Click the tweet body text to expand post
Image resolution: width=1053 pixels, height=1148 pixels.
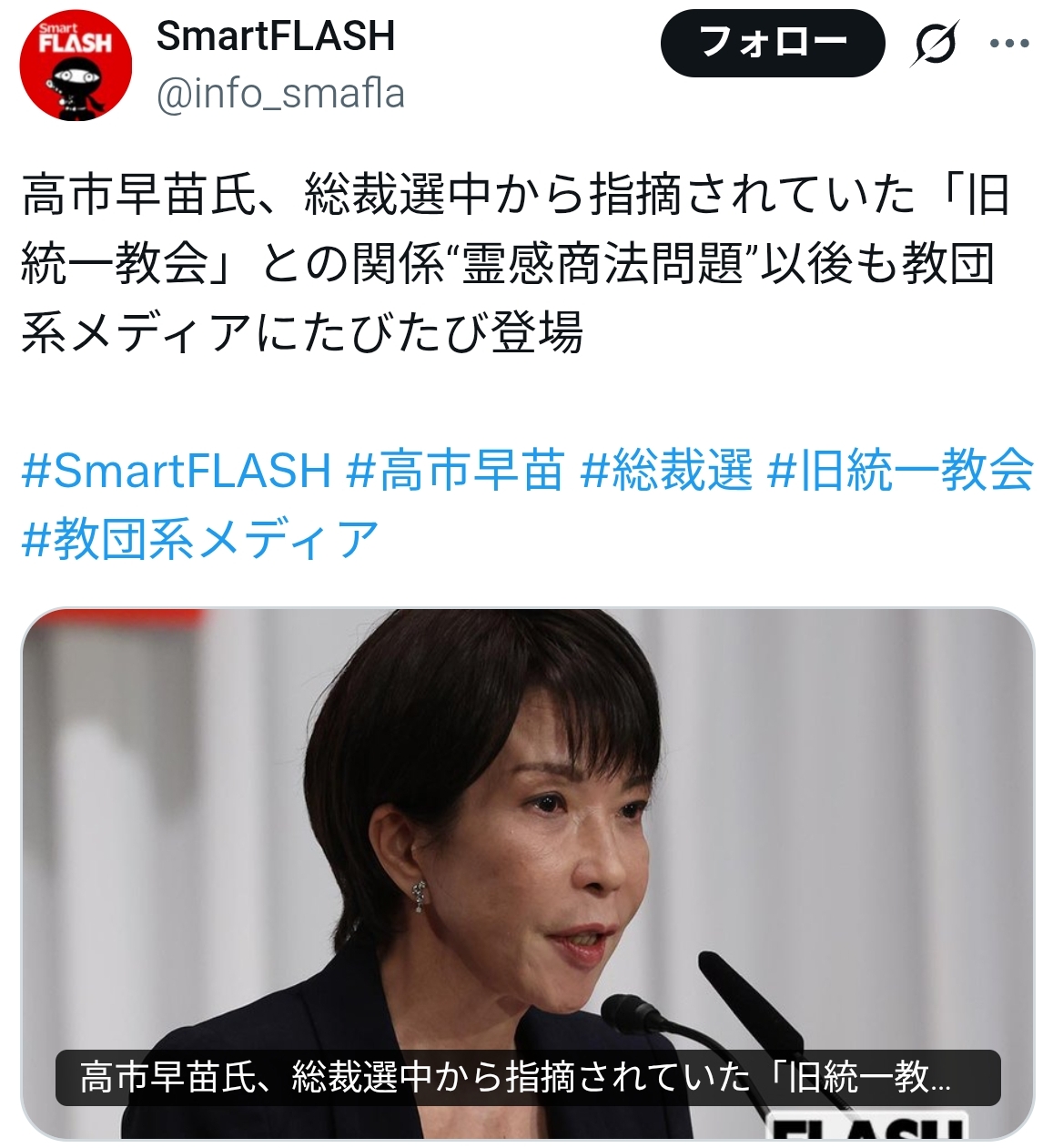[x=515, y=264]
